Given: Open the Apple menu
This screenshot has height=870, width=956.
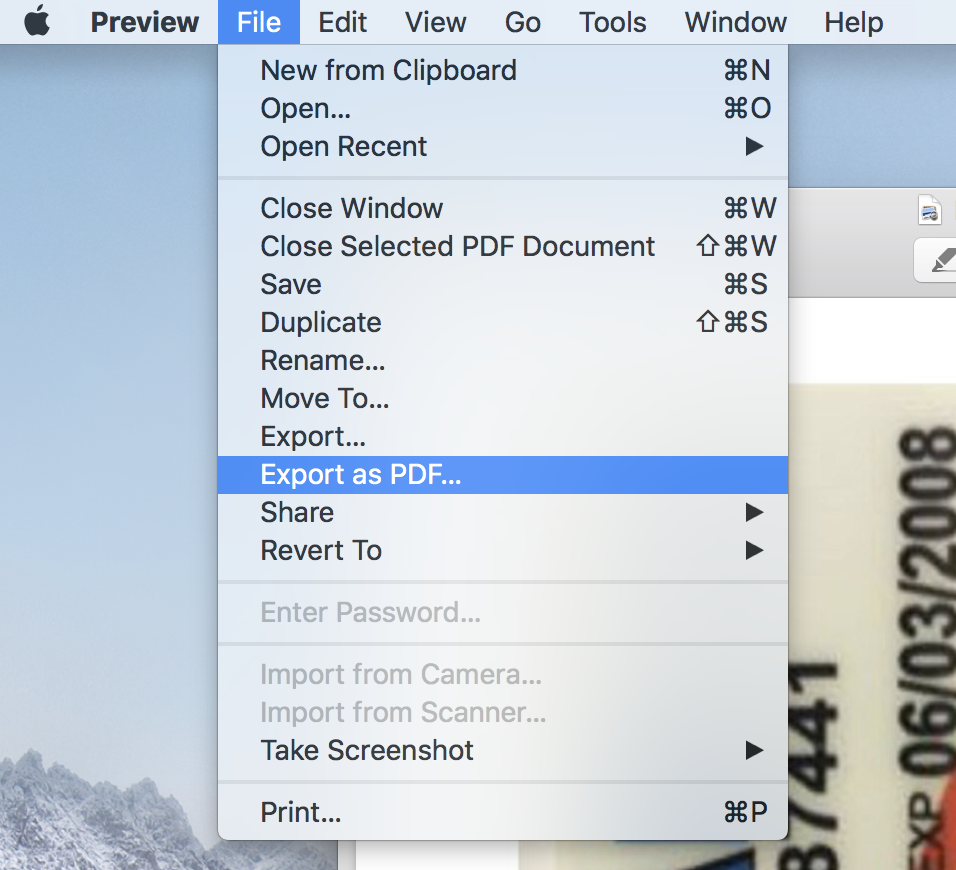Looking at the screenshot, I should pos(37,22).
